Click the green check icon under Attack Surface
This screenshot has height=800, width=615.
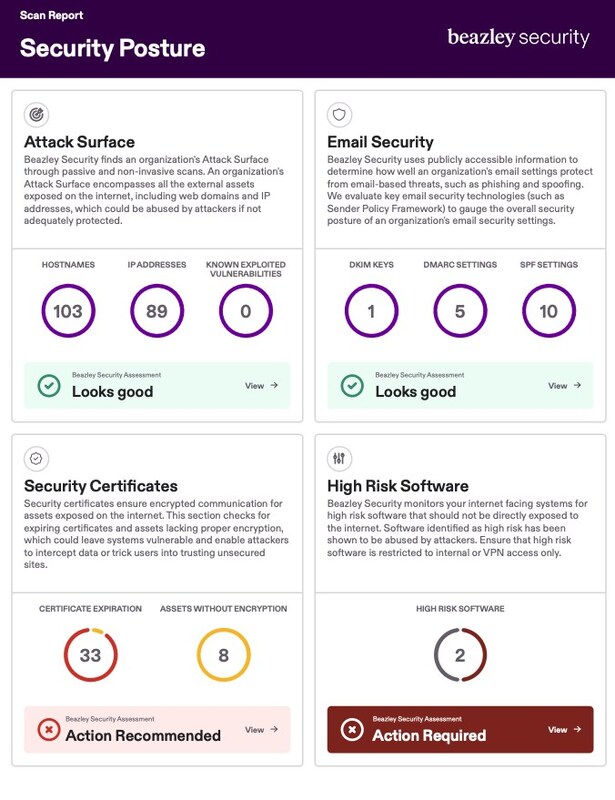point(48,386)
